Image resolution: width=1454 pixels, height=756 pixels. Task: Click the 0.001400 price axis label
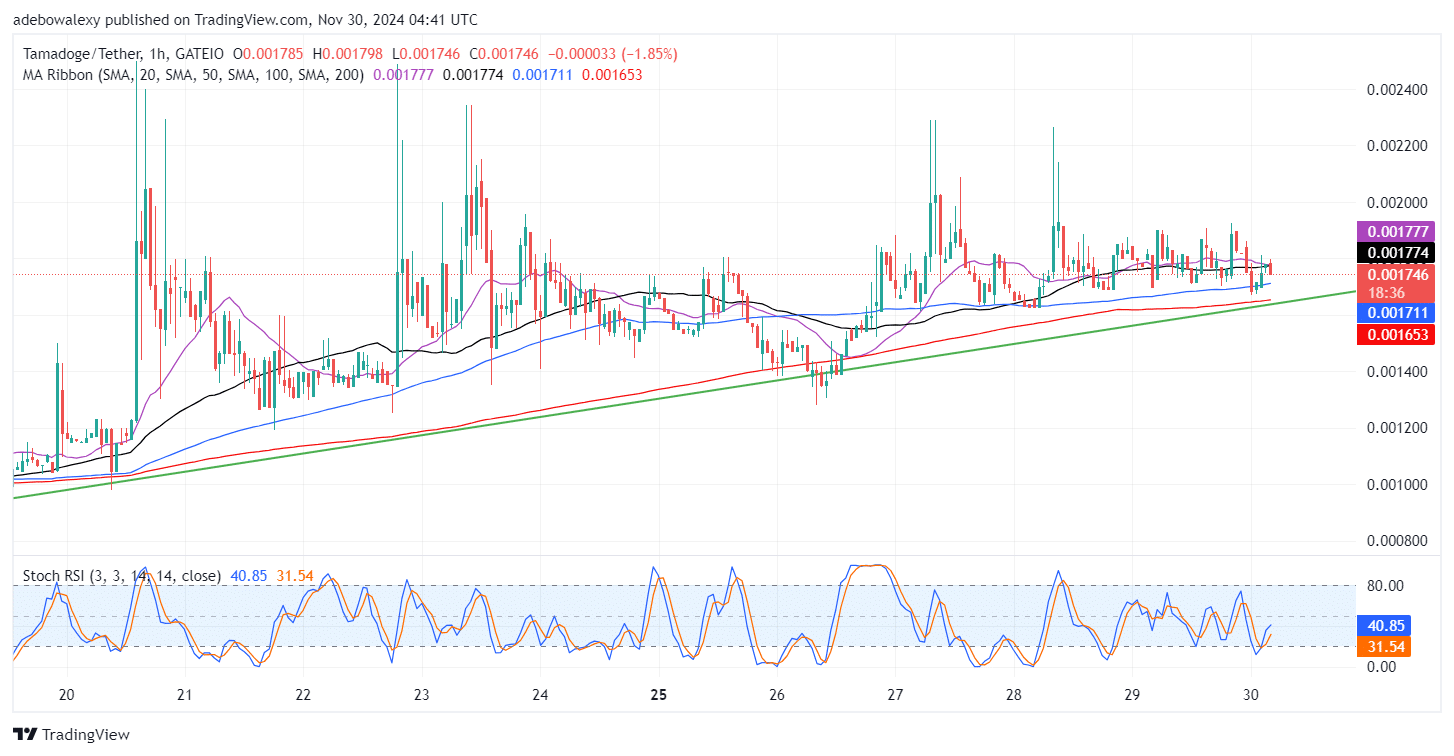[x=1397, y=372]
